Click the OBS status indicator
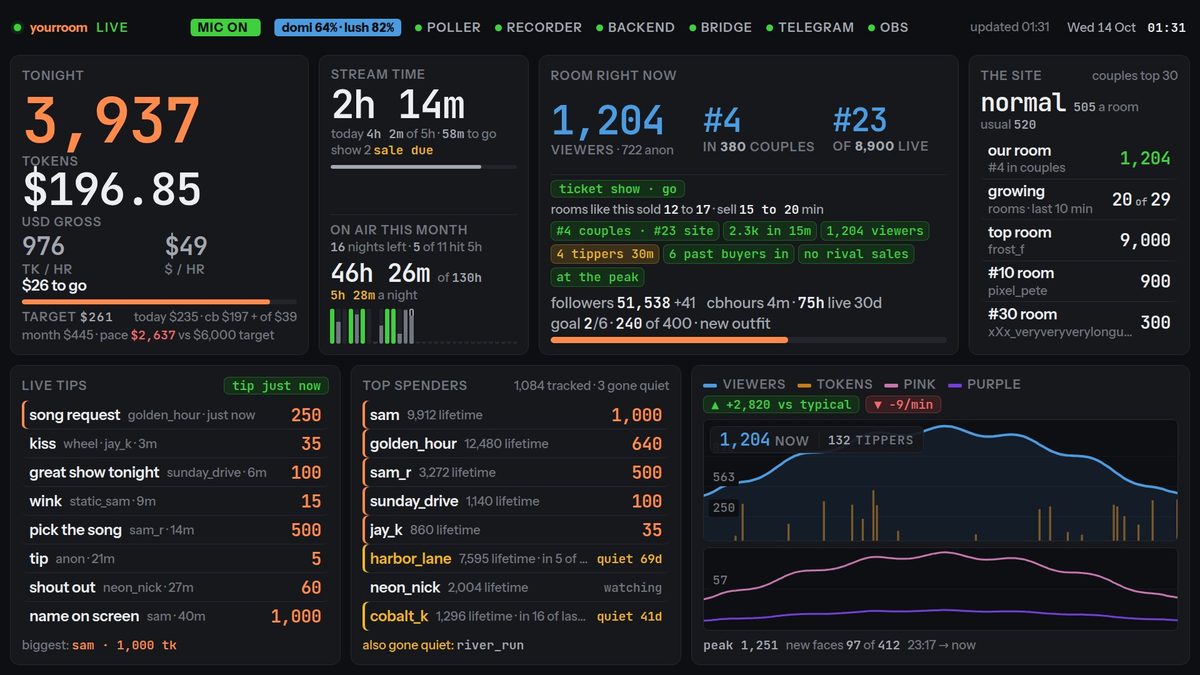 click(887, 27)
